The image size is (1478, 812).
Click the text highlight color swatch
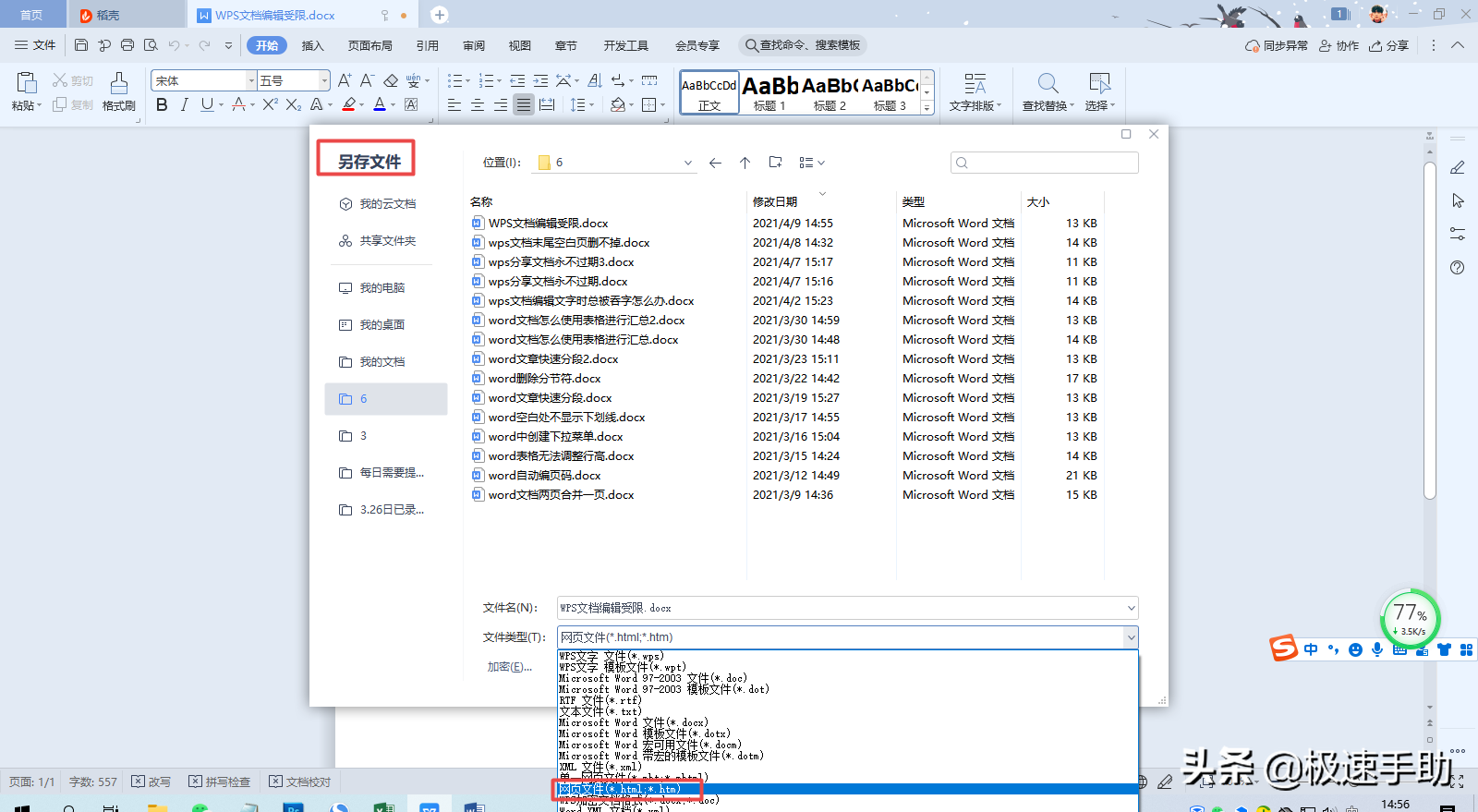349,105
